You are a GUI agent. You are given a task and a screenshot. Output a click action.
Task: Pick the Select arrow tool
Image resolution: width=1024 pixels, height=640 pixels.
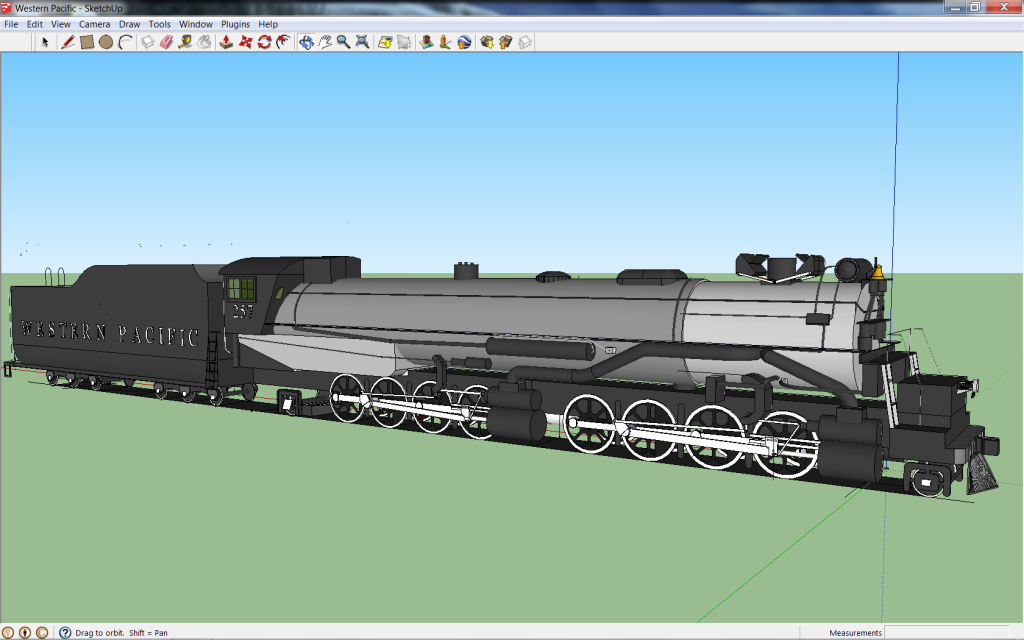(x=45, y=42)
